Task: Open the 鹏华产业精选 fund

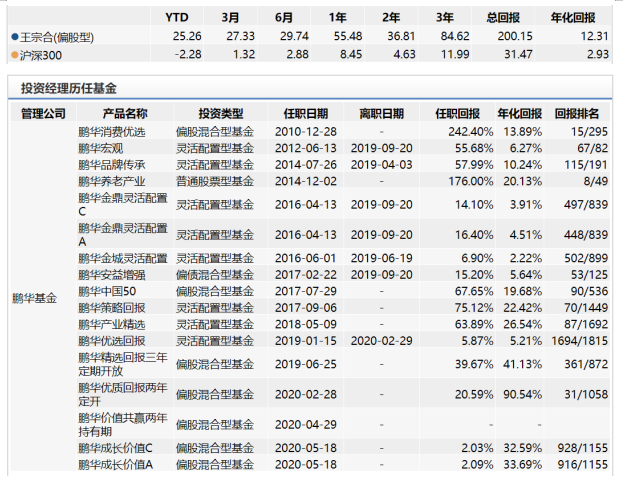Action: (x=112, y=324)
